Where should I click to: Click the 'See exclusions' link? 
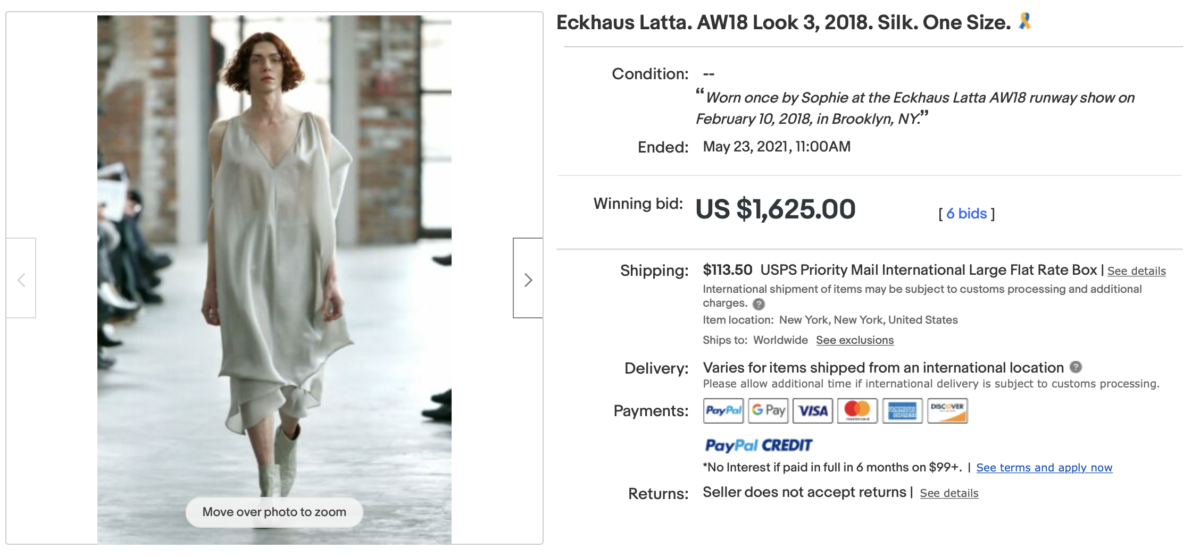click(x=854, y=340)
